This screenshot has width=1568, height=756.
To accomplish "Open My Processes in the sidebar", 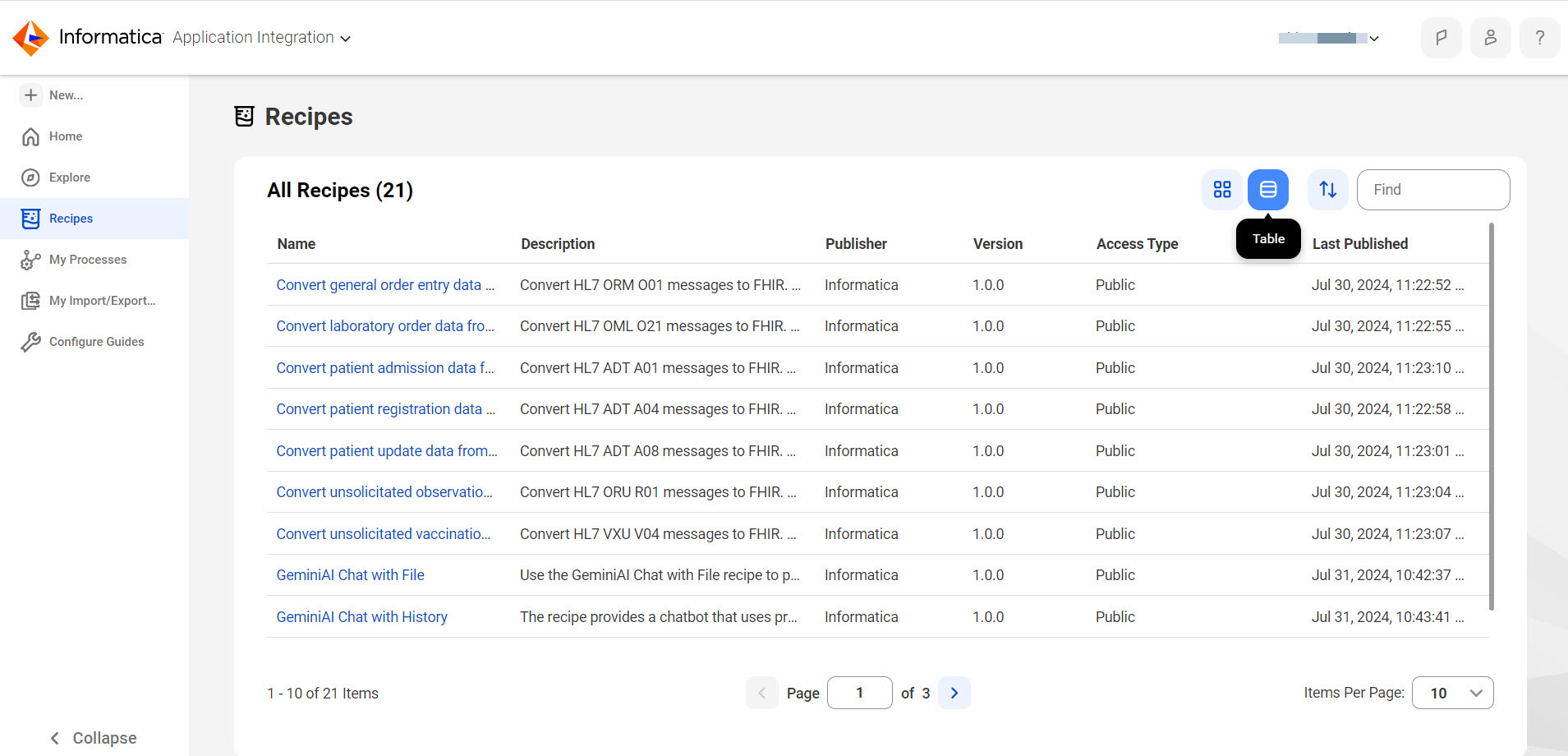I will pos(94,260).
